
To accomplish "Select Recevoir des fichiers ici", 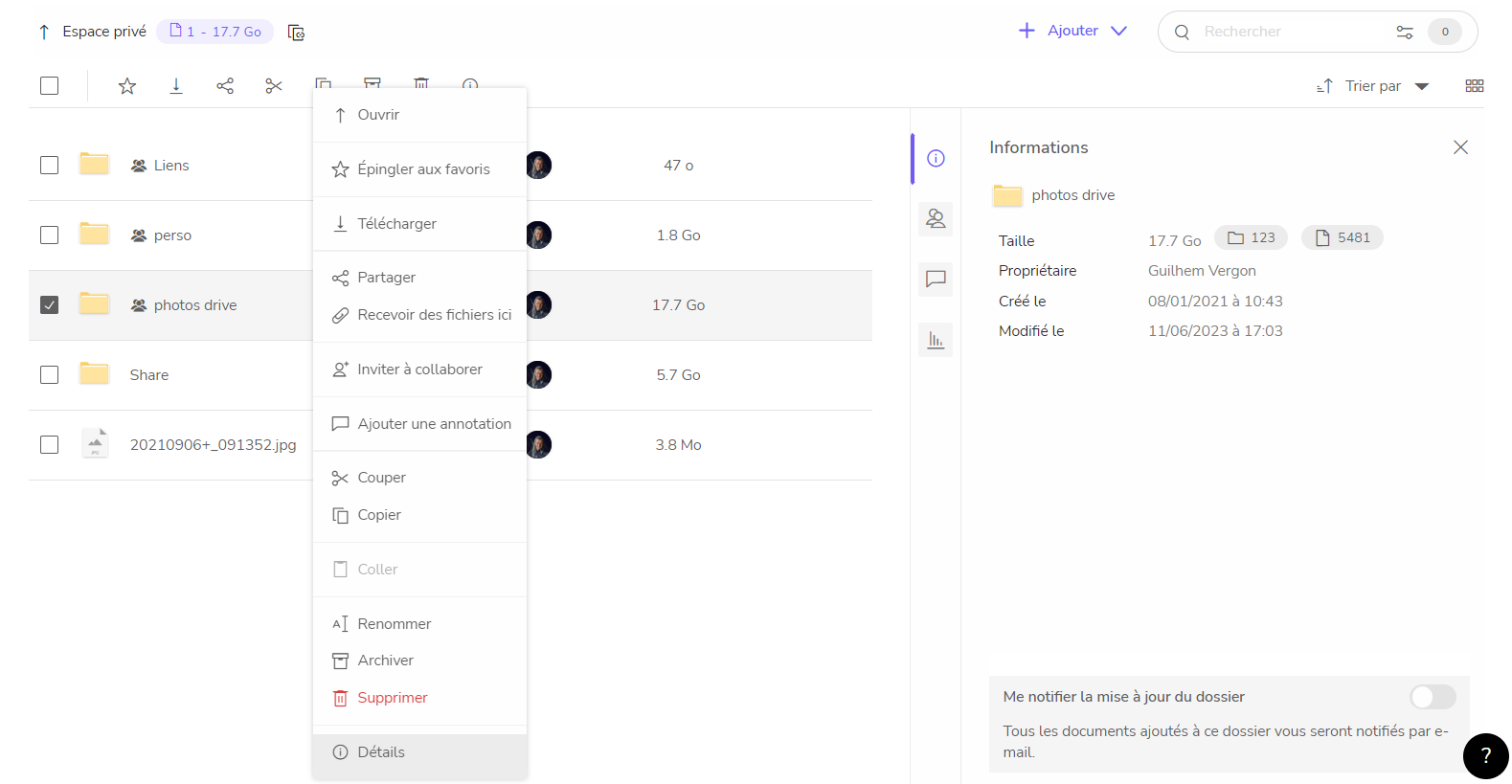I will (x=419, y=315).
